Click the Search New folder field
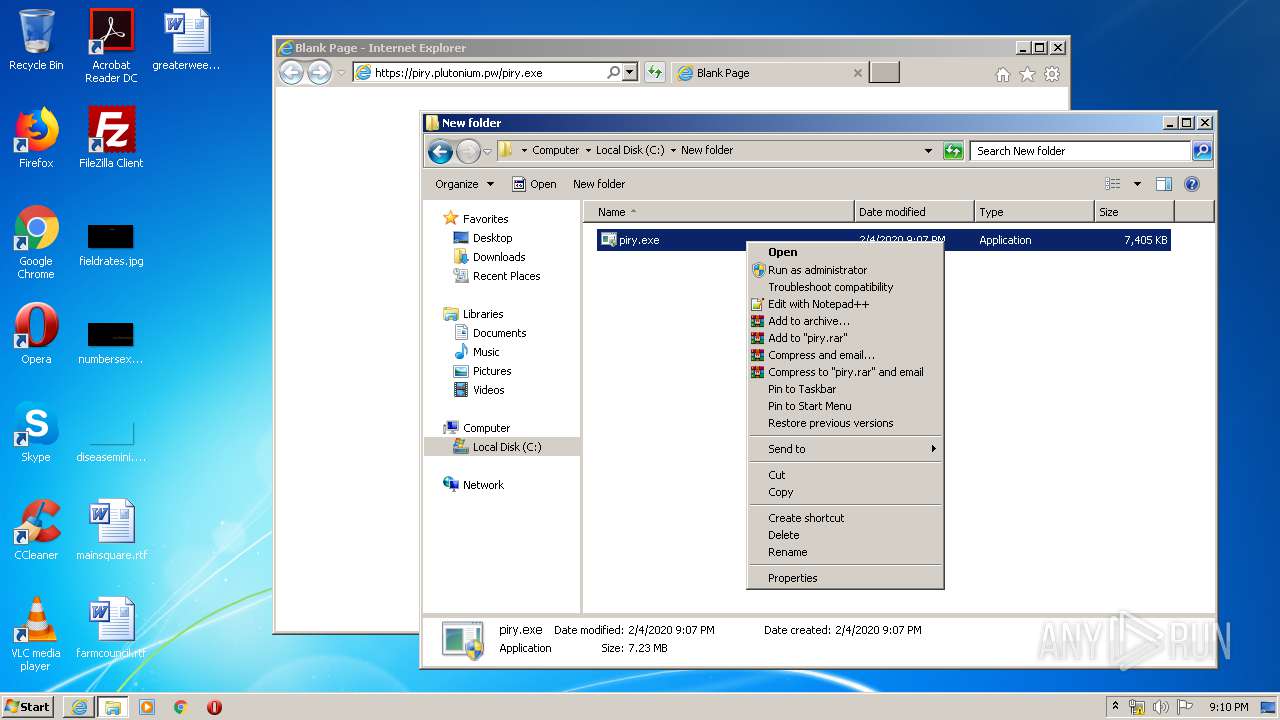The height and width of the screenshot is (720, 1280). click(1080, 151)
